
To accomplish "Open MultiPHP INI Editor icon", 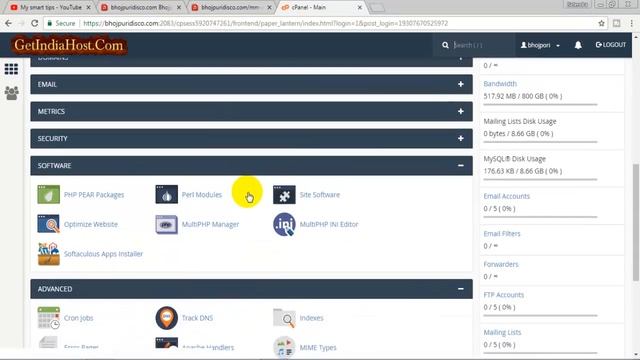I will click(284, 224).
